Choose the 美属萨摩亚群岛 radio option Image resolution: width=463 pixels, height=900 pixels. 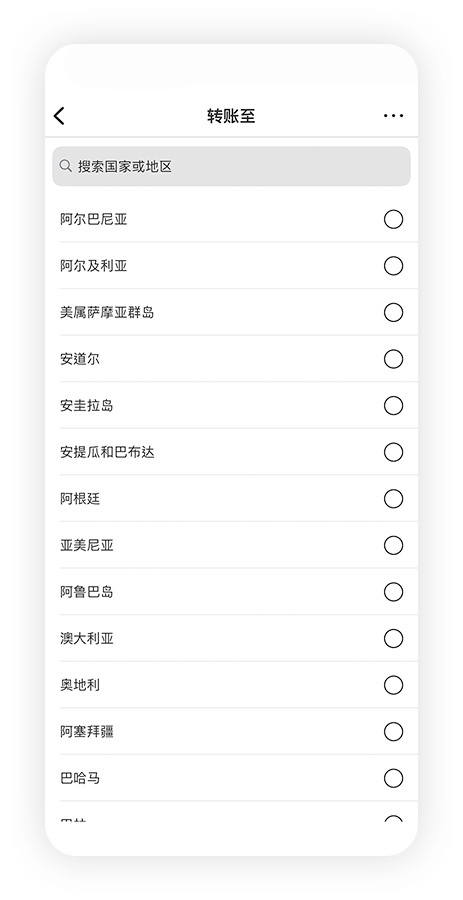coord(393,312)
